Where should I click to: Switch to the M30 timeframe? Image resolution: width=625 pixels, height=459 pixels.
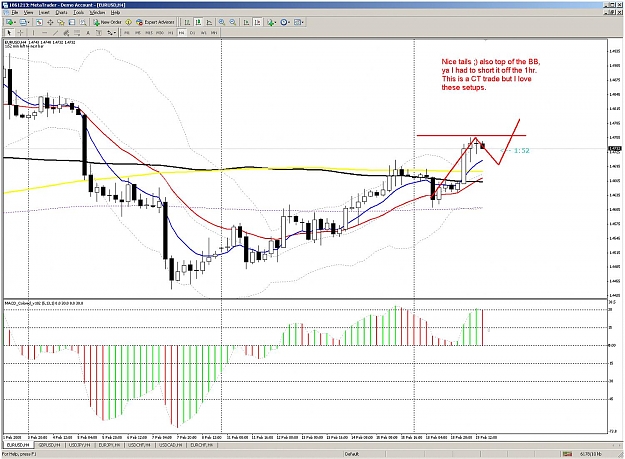point(160,33)
